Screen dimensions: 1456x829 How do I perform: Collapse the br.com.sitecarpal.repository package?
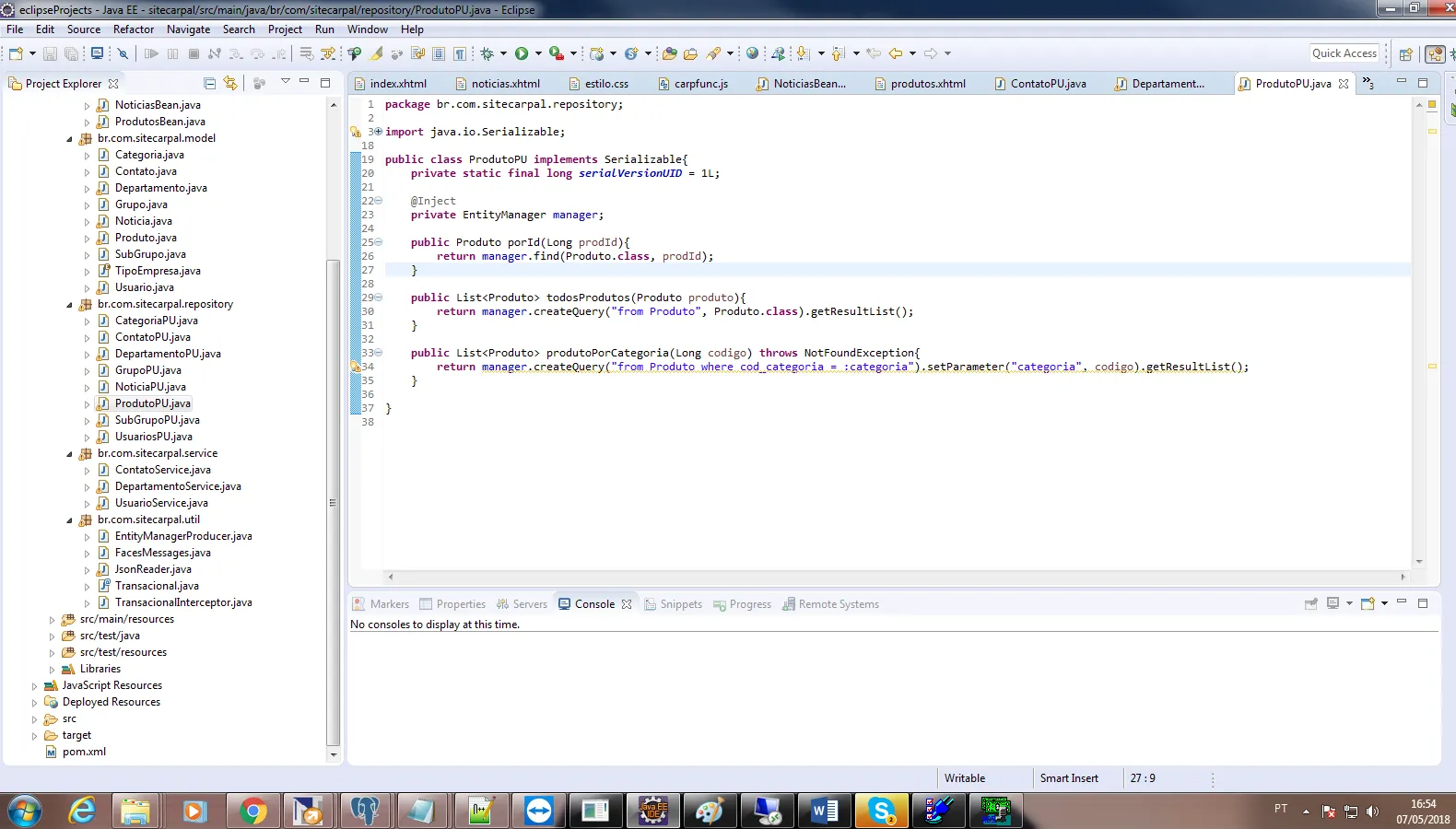(69, 305)
